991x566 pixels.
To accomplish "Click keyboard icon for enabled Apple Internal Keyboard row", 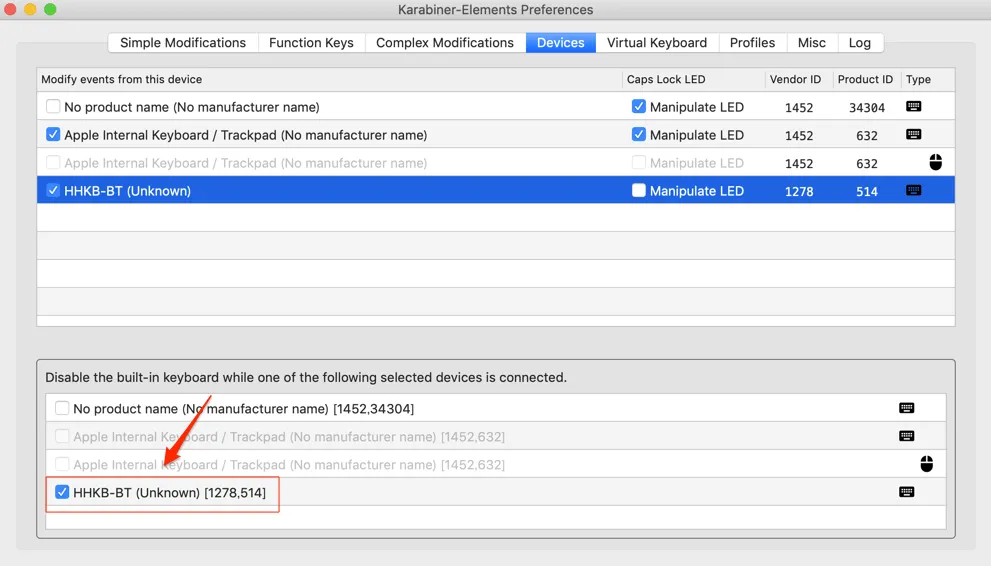I will coord(913,134).
